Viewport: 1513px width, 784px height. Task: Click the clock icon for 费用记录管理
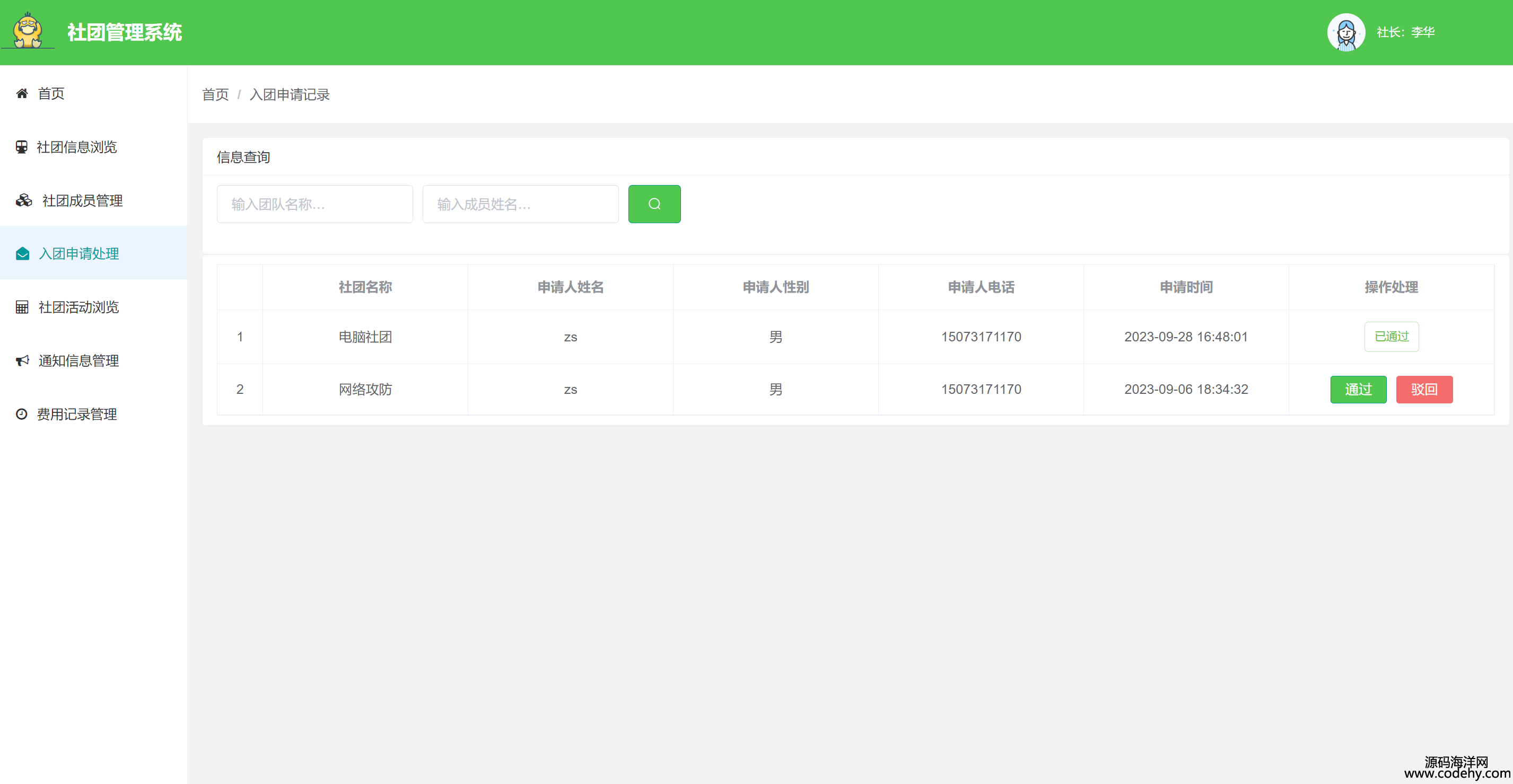coord(22,414)
